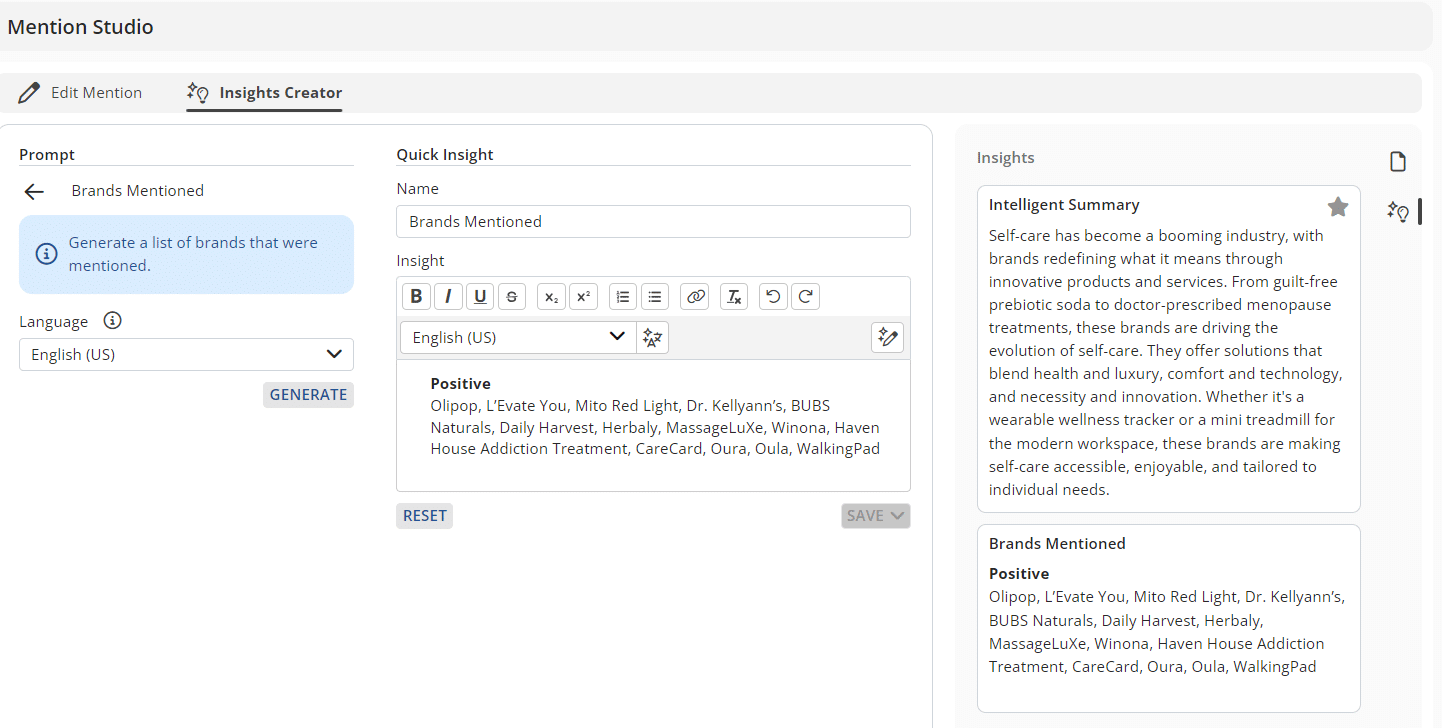The width and height of the screenshot is (1442, 728).
Task: Click the AI rewrite pencil icon
Action: click(887, 338)
